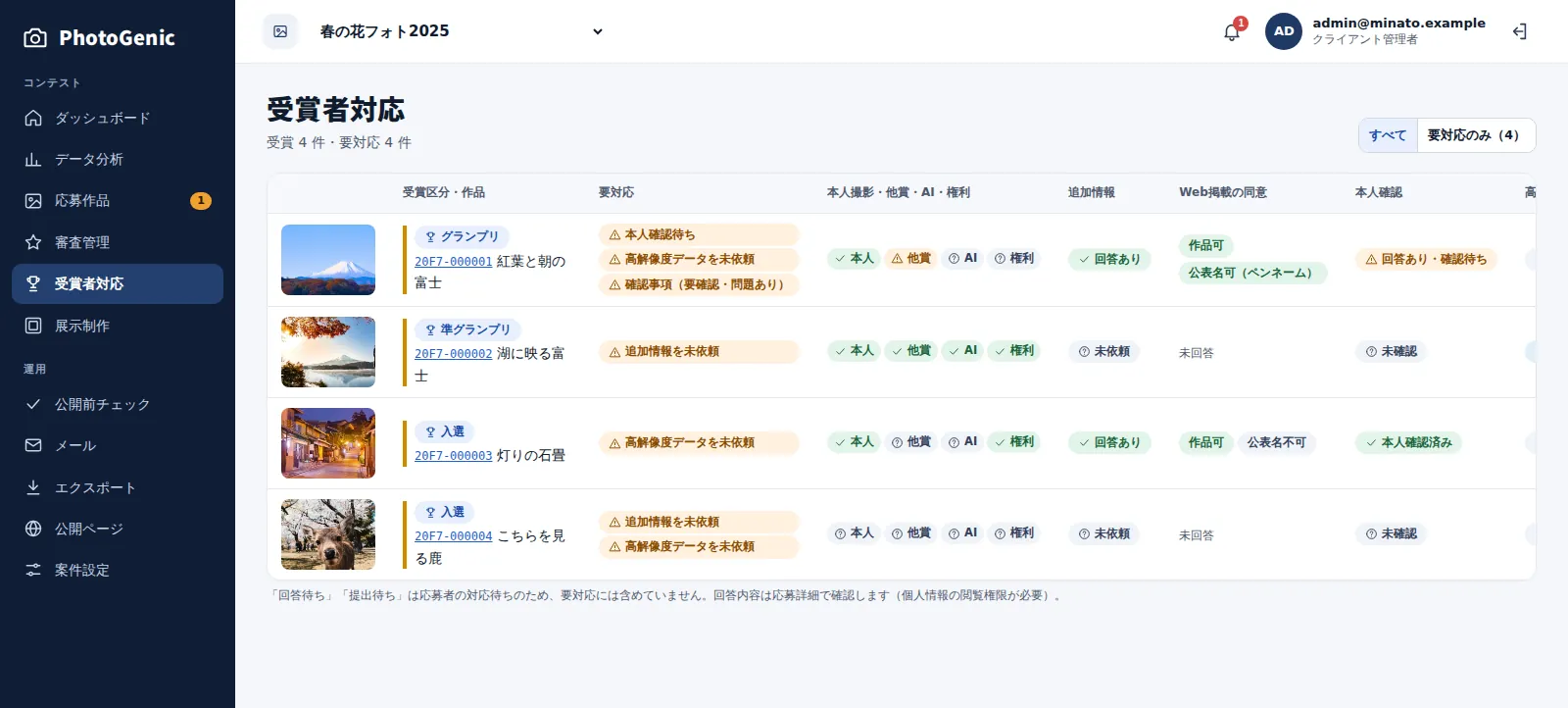Switch filter to すべて
Screen dimensions: 1568x708
(1388, 135)
